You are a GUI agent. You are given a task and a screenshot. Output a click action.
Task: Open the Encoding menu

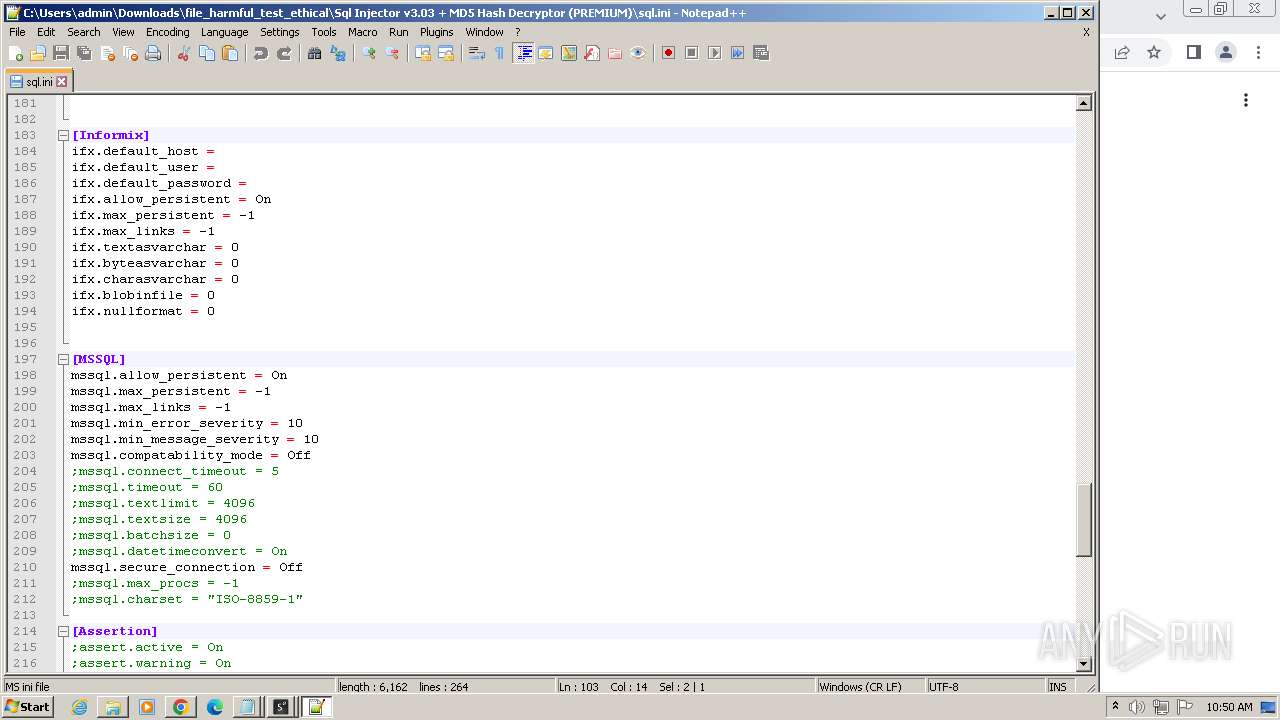click(x=167, y=32)
